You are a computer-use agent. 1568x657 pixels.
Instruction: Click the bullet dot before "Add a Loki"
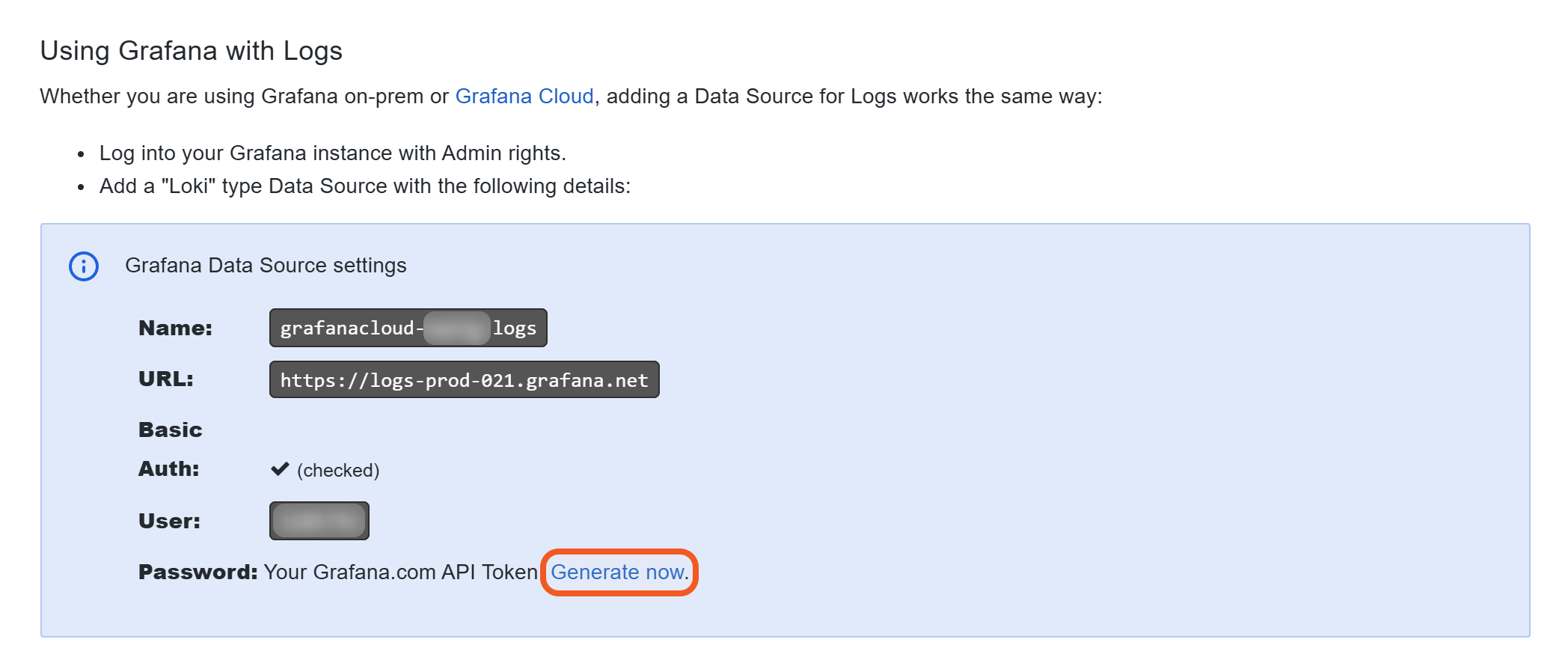pyautogui.click(x=81, y=187)
